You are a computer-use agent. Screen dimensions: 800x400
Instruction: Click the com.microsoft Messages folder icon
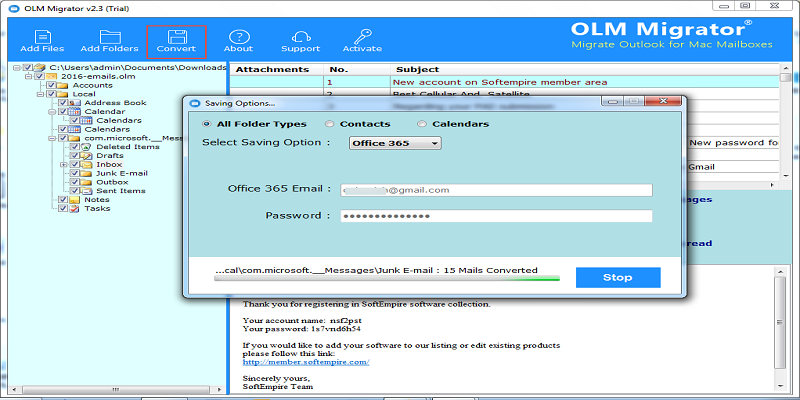pos(75,138)
